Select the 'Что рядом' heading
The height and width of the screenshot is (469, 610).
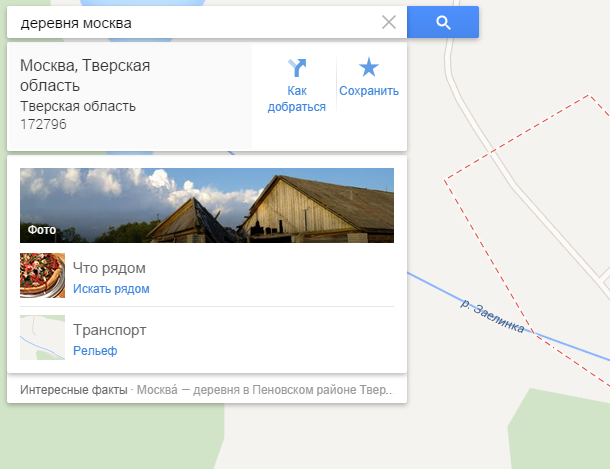point(109,268)
